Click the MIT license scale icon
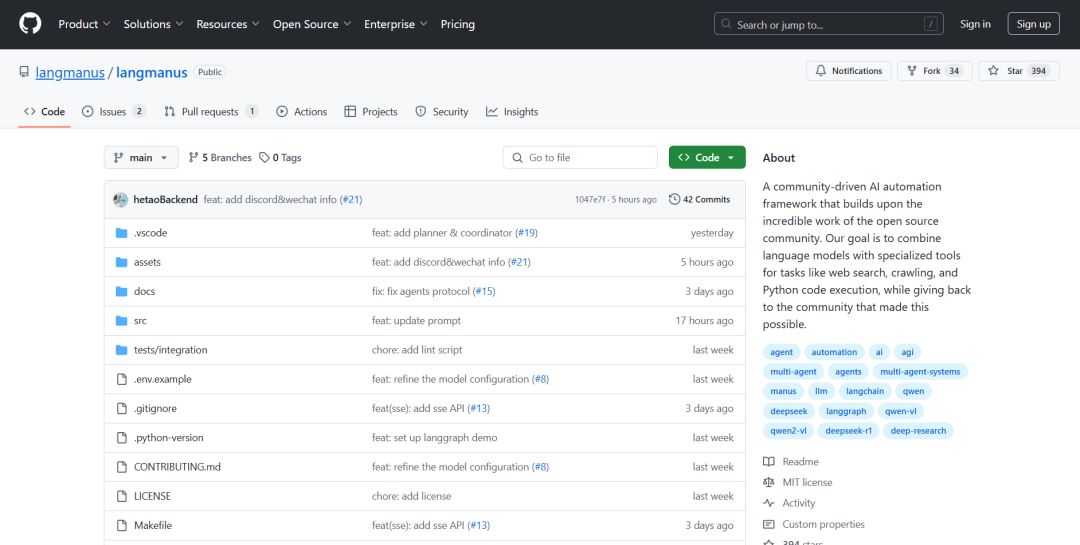This screenshot has width=1080, height=545. pyautogui.click(x=769, y=482)
